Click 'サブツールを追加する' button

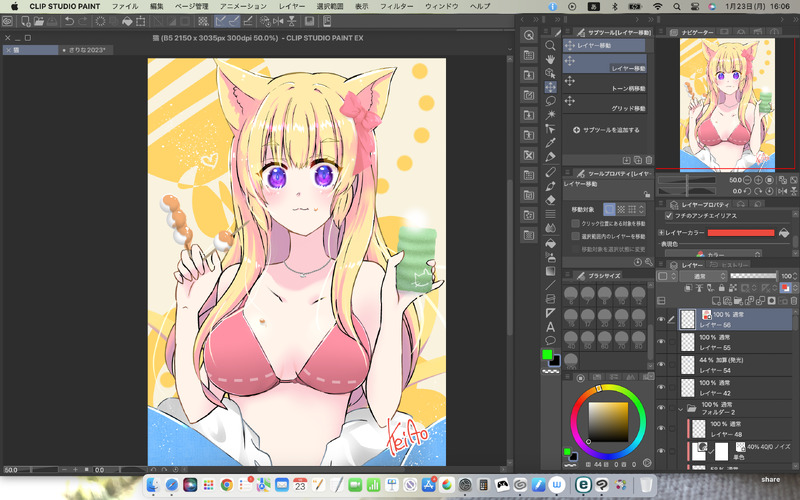click(606, 130)
